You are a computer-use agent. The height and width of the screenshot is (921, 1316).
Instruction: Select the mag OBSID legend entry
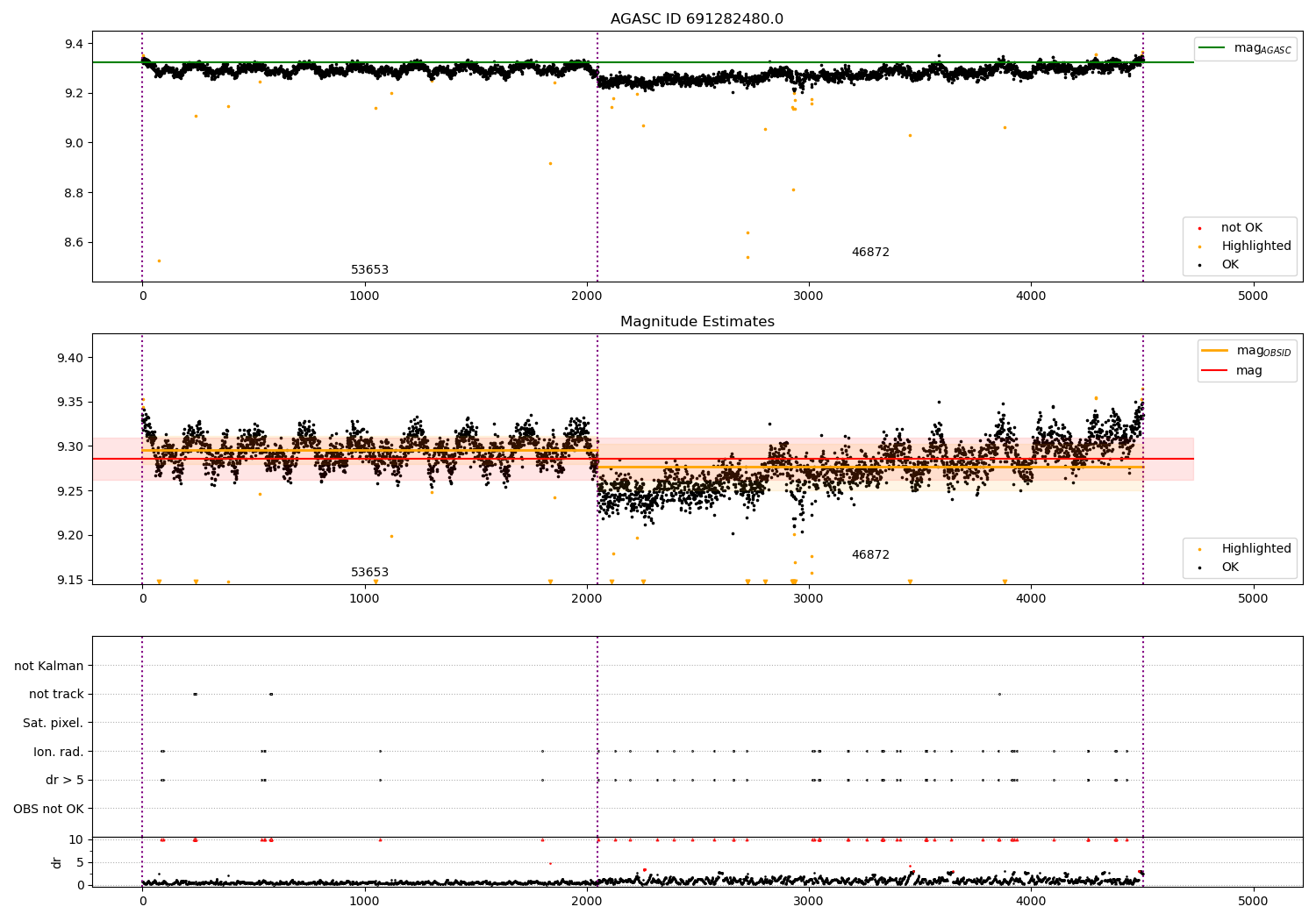(x=1246, y=351)
